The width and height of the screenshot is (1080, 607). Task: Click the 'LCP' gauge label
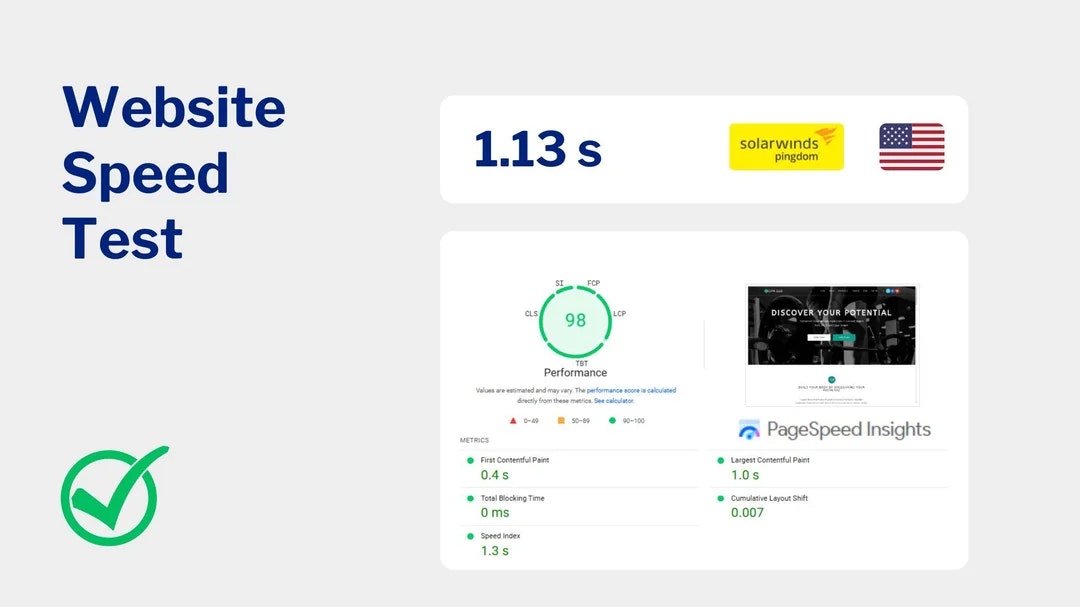coord(620,313)
